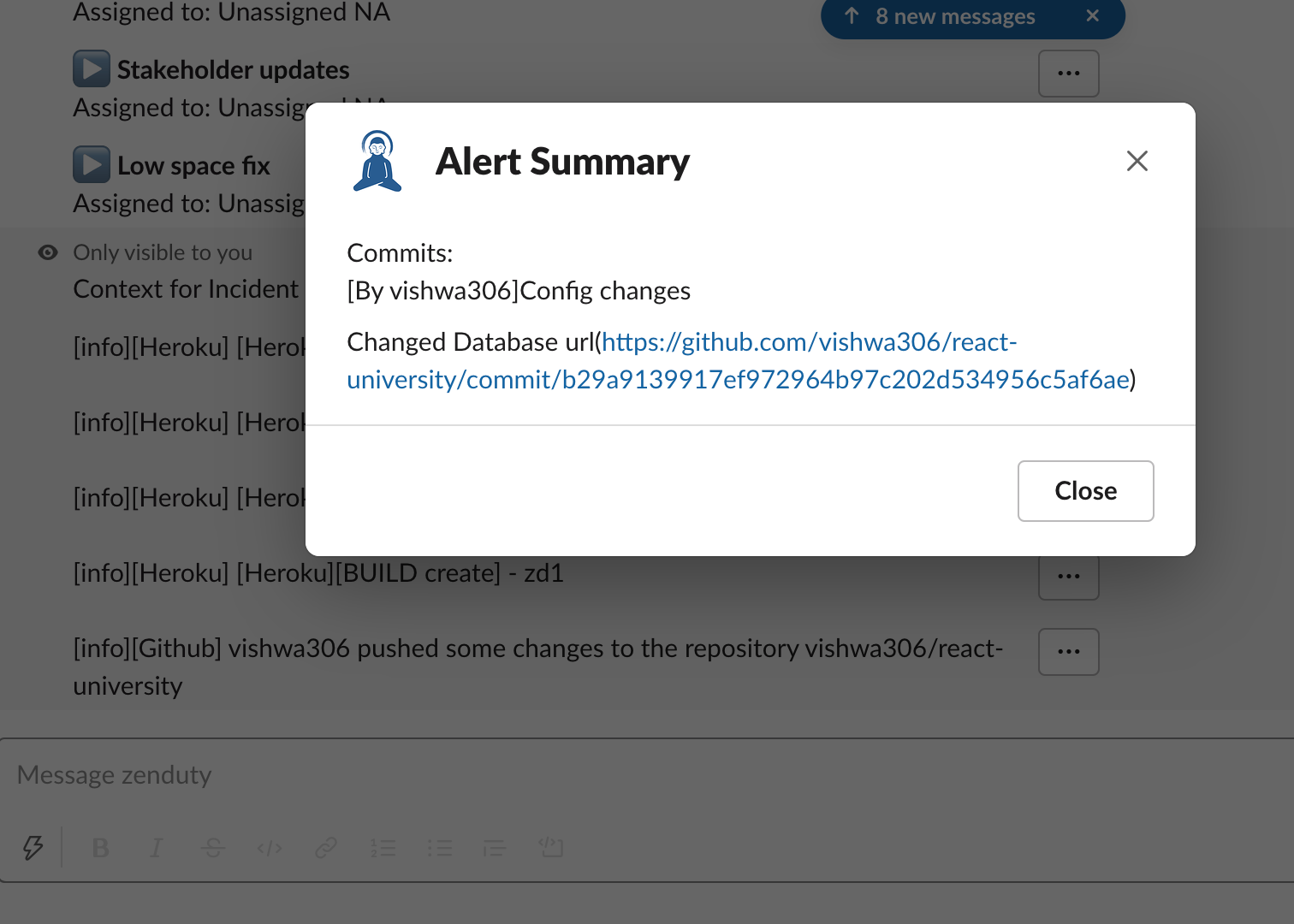Apply blockquote formatting
This screenshot has width=1294, height=924.
[x=495, y=848]
